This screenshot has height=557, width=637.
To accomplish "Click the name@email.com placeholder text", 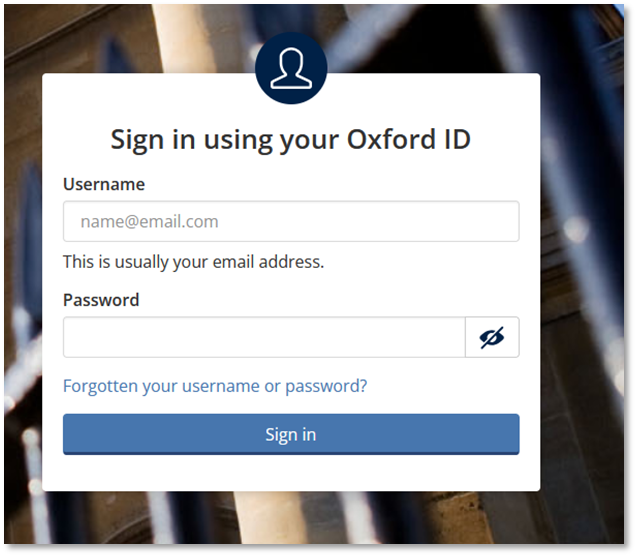I will (x=150, y=221).
